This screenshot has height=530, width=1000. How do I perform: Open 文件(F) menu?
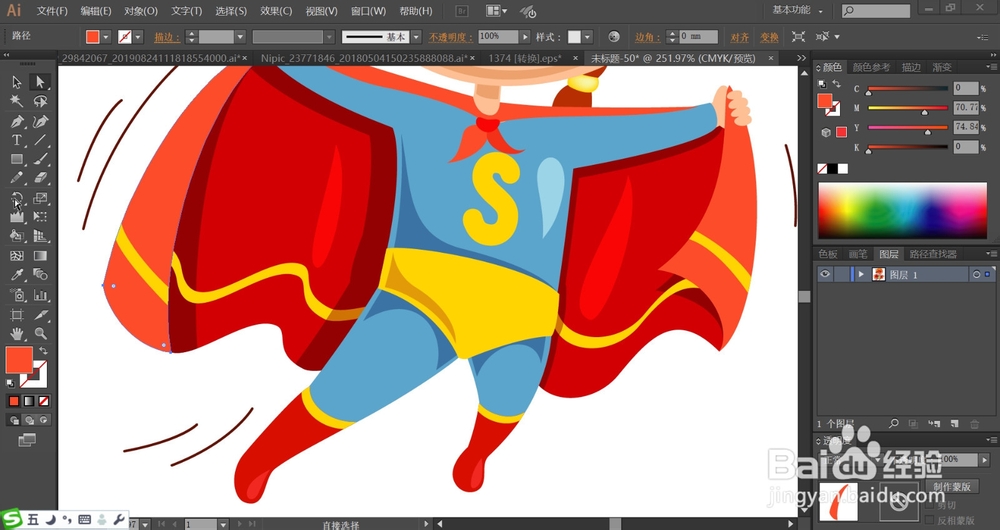coord(52,11)
